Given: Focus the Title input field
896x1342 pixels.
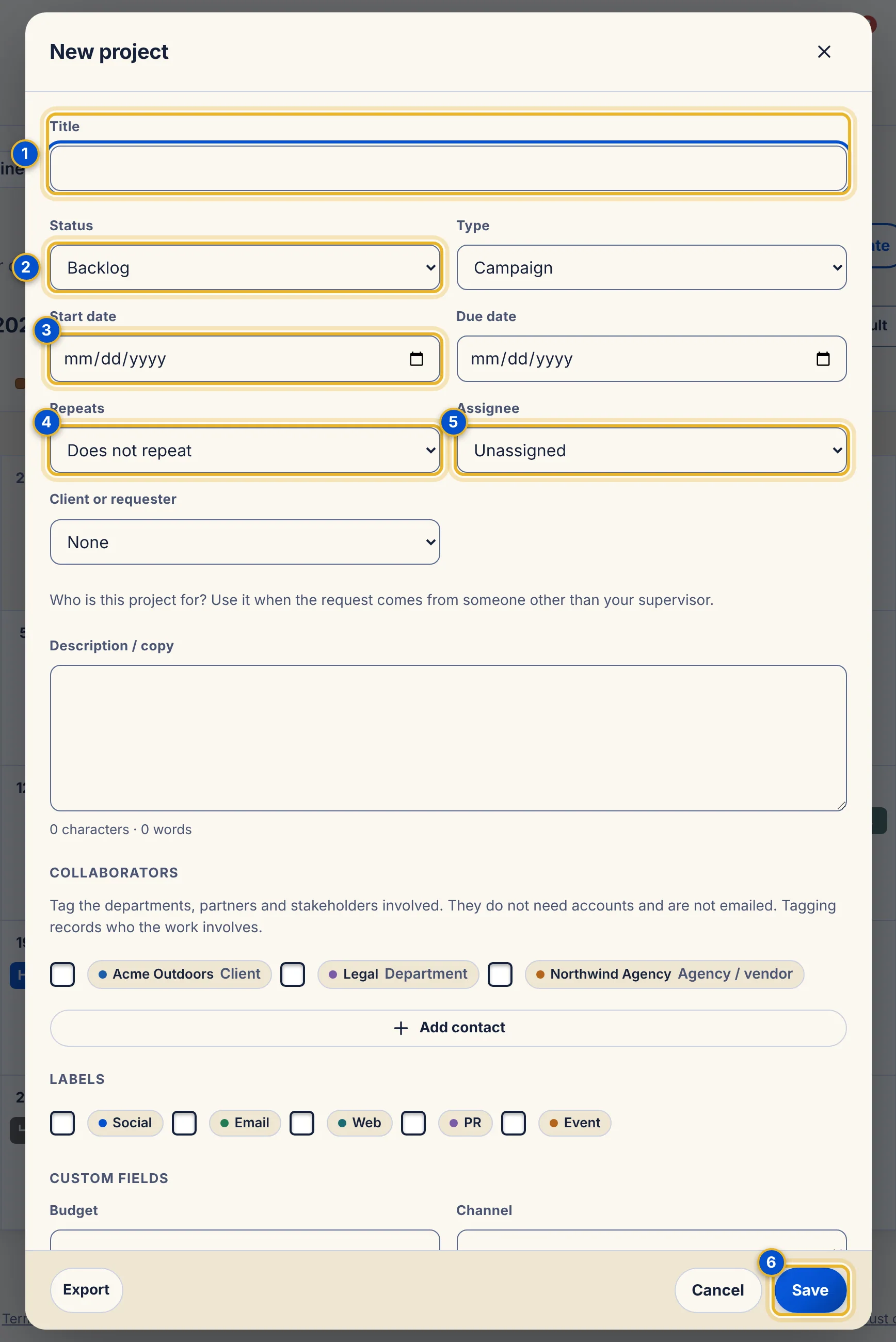Looking at the screenshot, I should tap(448, 168).
